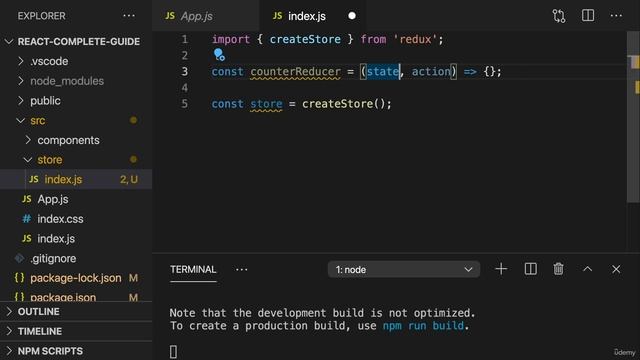Maximize terminal panel with up chevron
The image size is (640, 360).
tap(587, 269)
